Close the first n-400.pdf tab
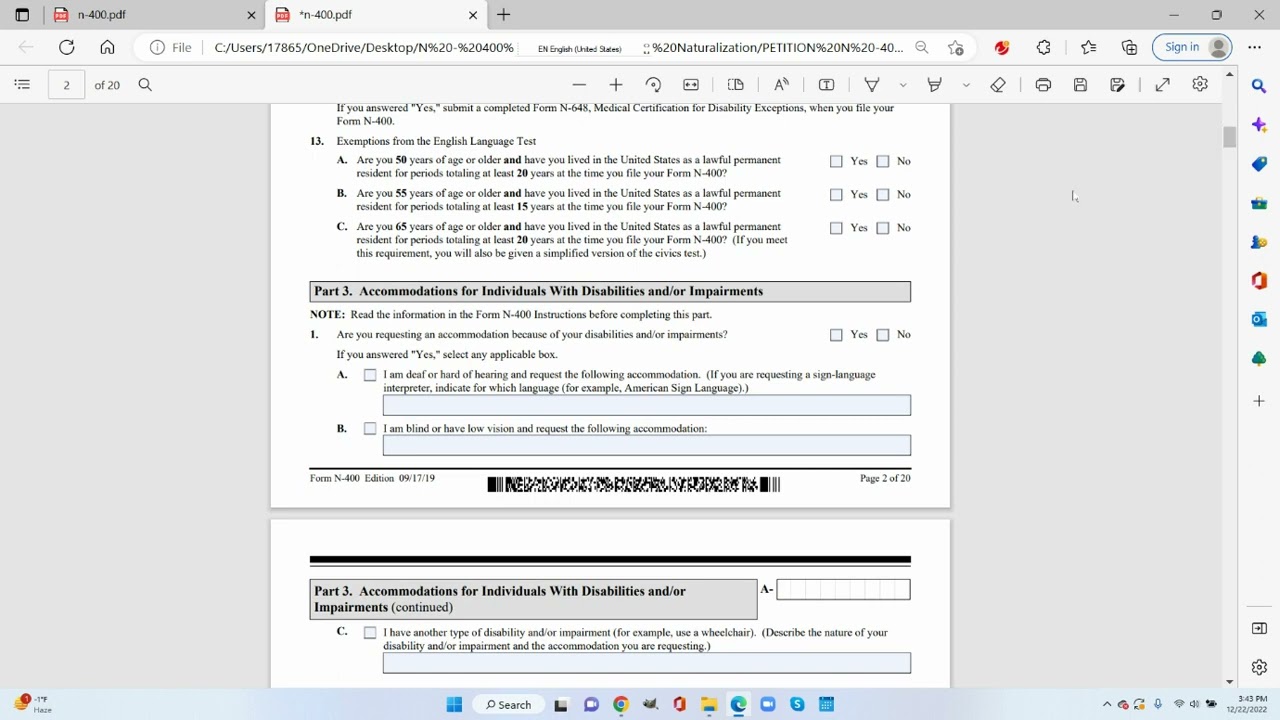Viewport: 1280px width, 720px height. pyautogui.click(x=251, y=15)
